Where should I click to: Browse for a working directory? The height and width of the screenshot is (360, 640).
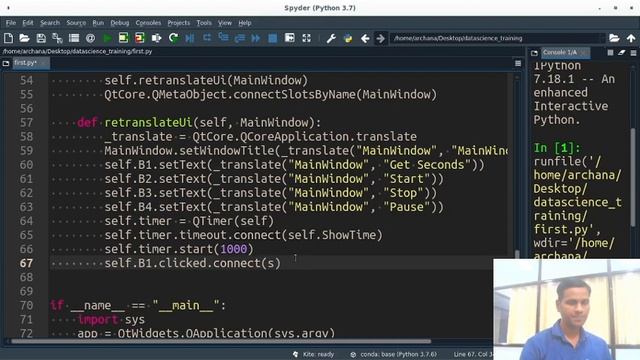[614, 38]
